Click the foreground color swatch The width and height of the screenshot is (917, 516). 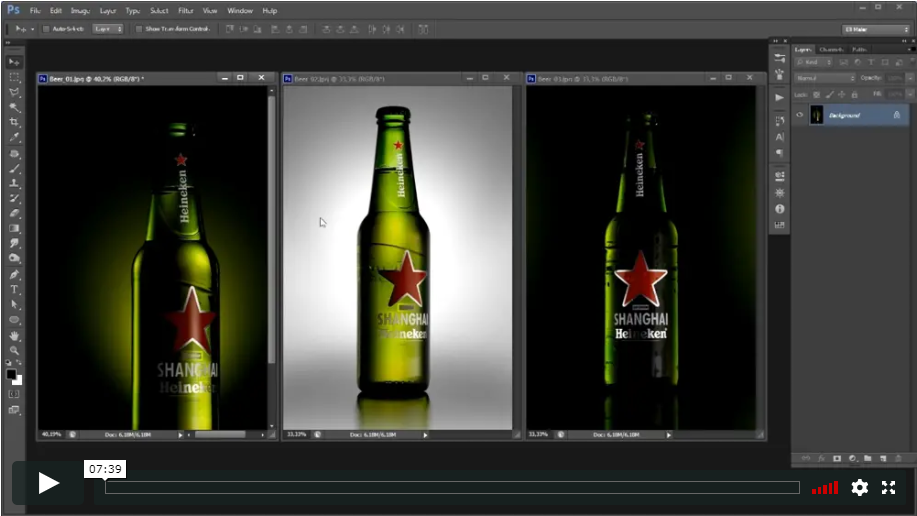(x=11, y=374)
